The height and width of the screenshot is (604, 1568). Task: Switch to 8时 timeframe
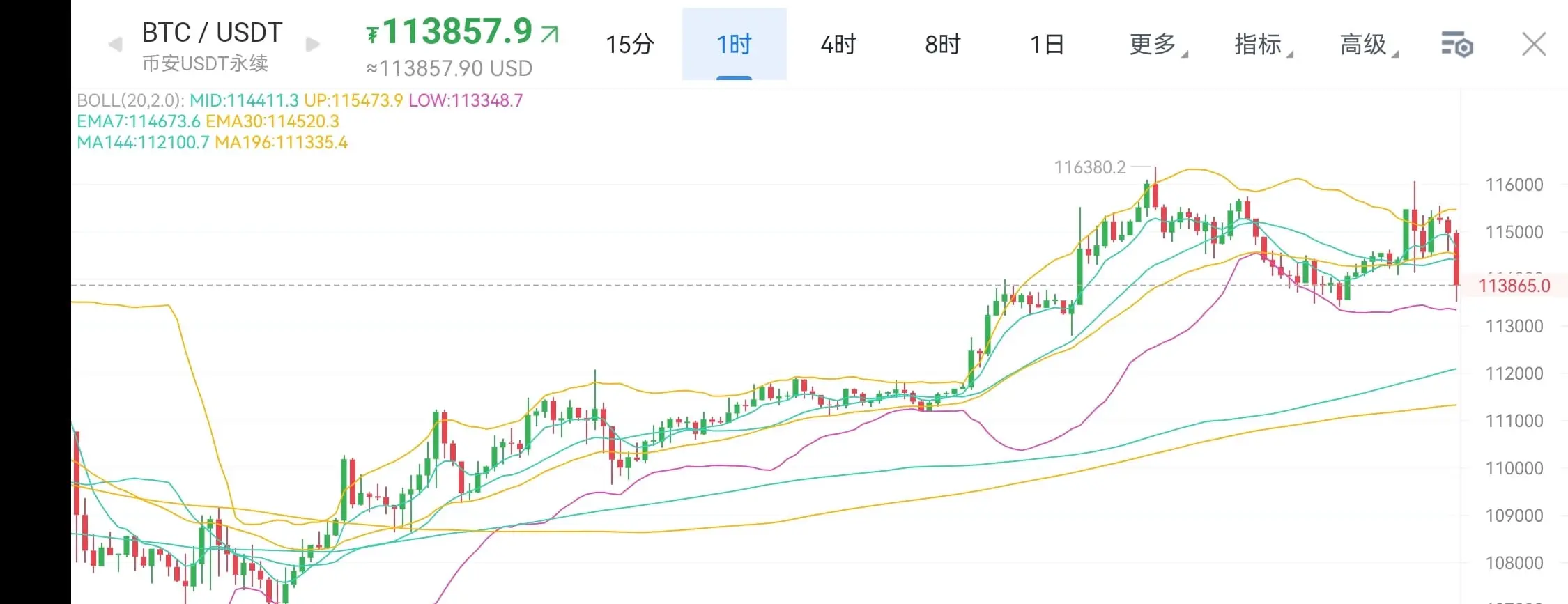943,45
